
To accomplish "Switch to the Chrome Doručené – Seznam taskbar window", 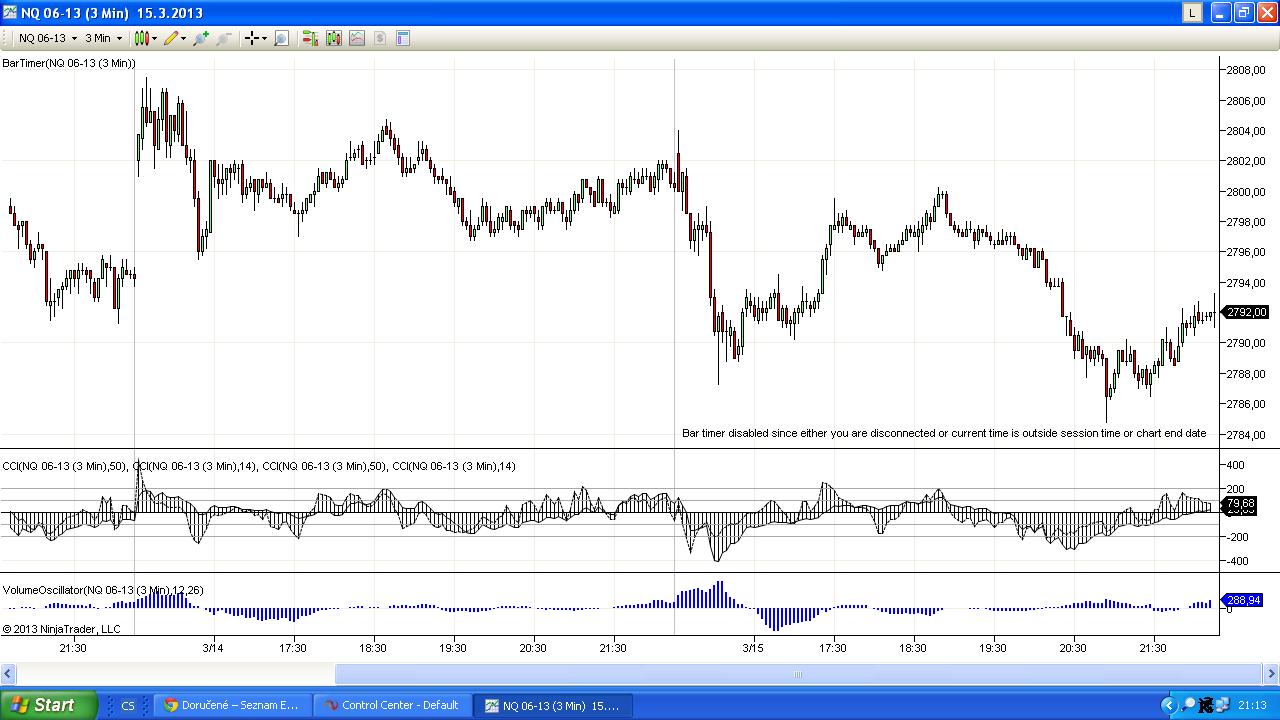I will tap(234, 705).
